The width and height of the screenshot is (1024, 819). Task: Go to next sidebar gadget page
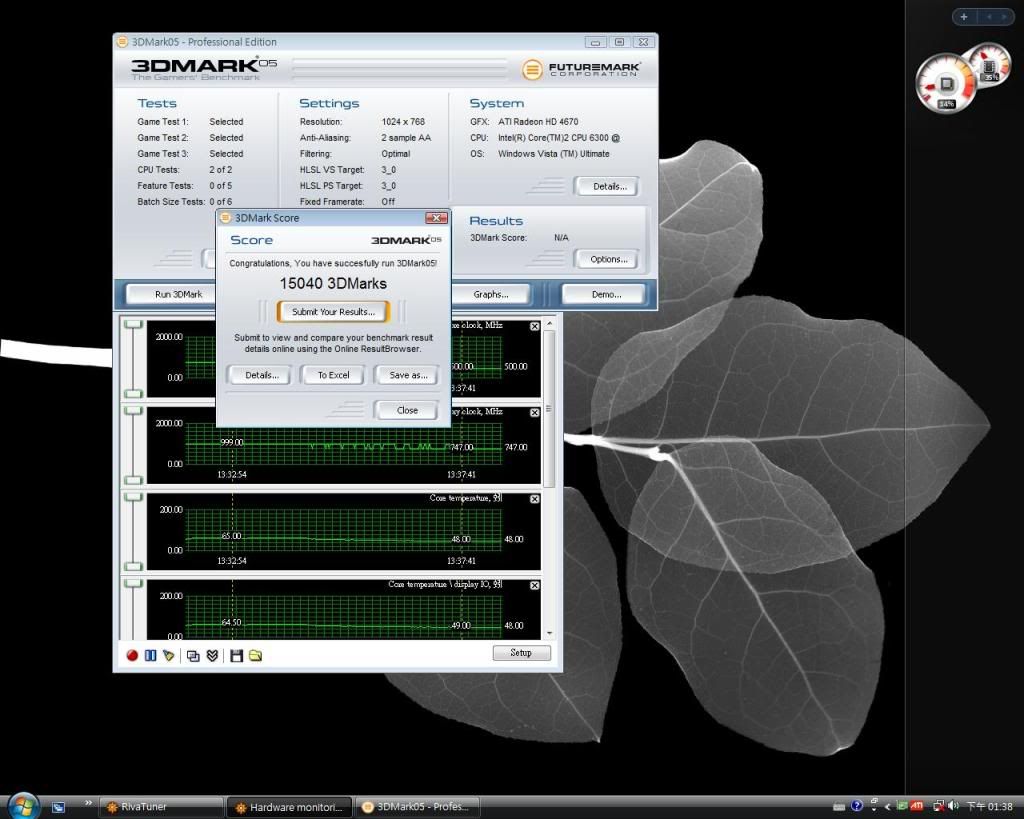pos(1004,17)
